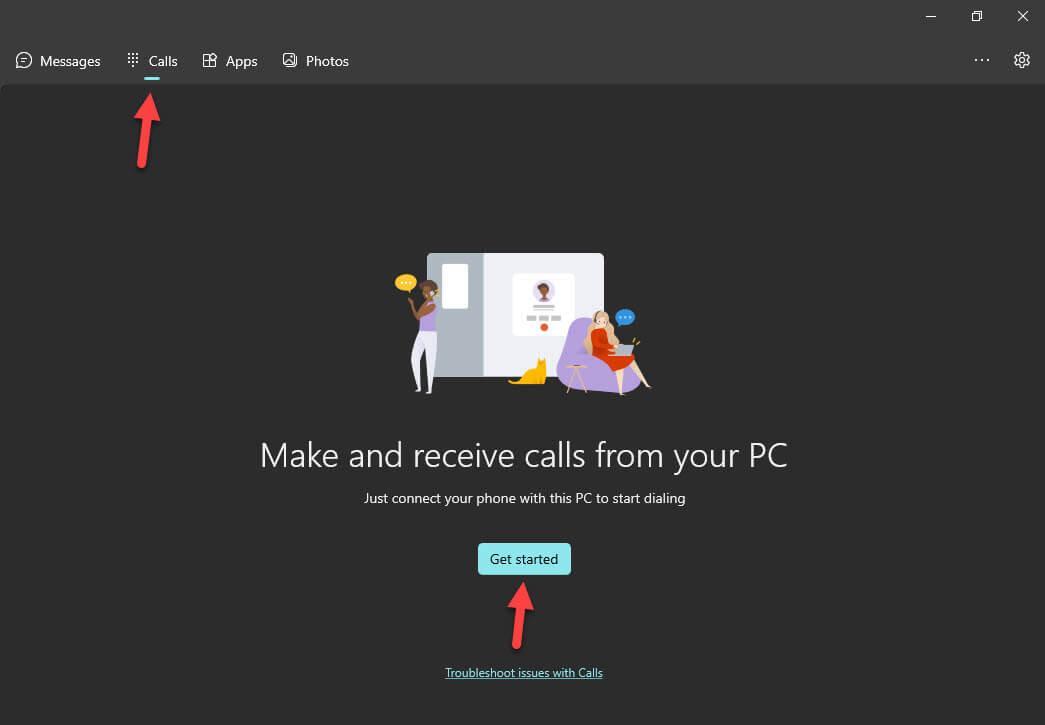Go to the Apps tab

241,61
